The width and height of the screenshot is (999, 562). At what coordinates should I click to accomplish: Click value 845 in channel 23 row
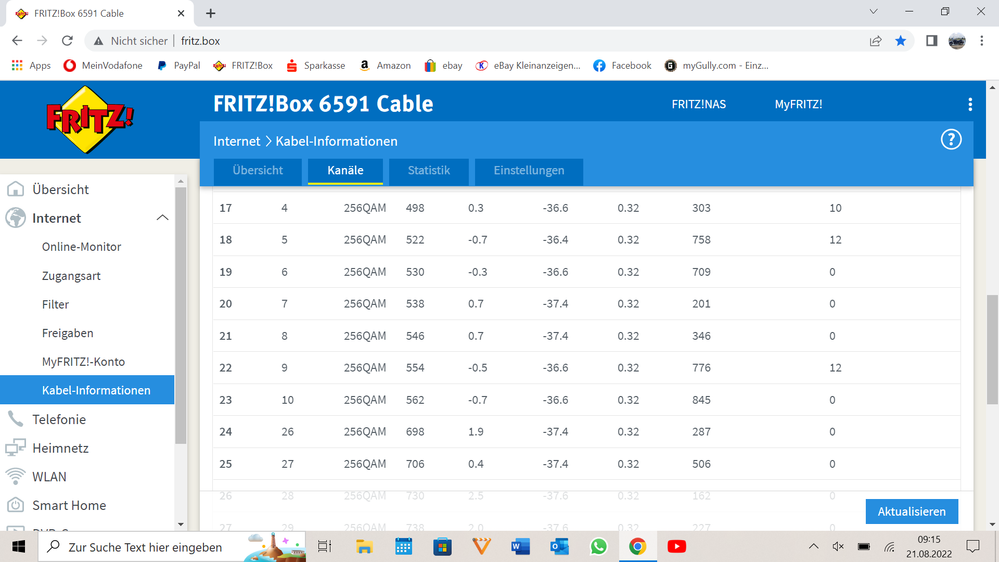point(701,400)
